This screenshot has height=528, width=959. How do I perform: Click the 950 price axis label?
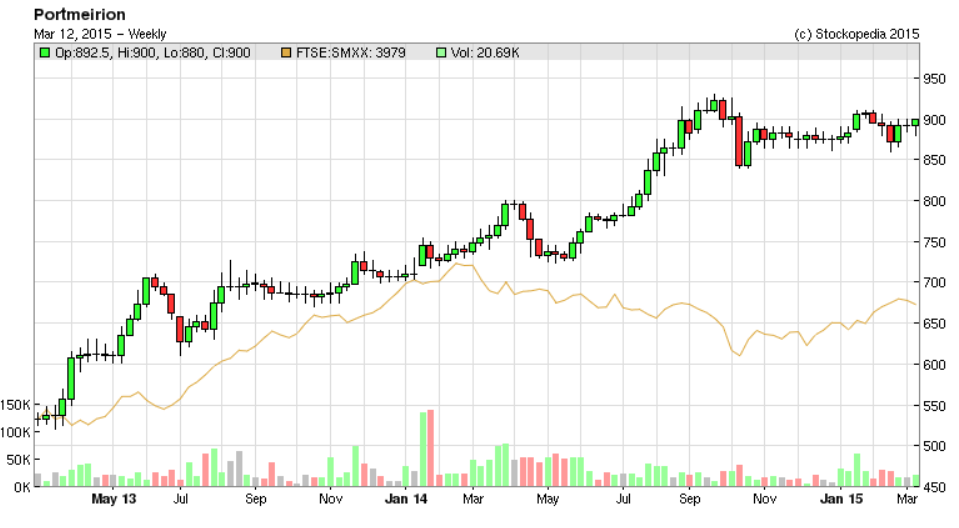(934, 79)
